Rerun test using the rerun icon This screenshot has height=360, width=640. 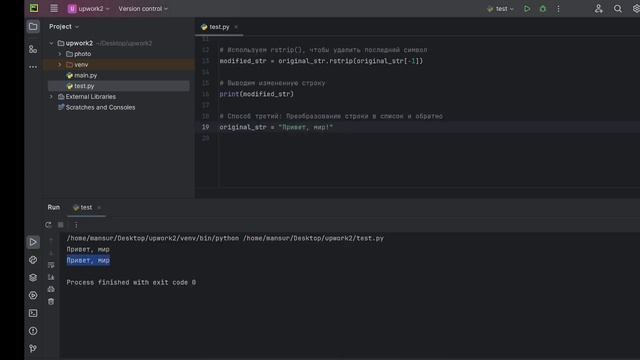(x=48, y=224)
